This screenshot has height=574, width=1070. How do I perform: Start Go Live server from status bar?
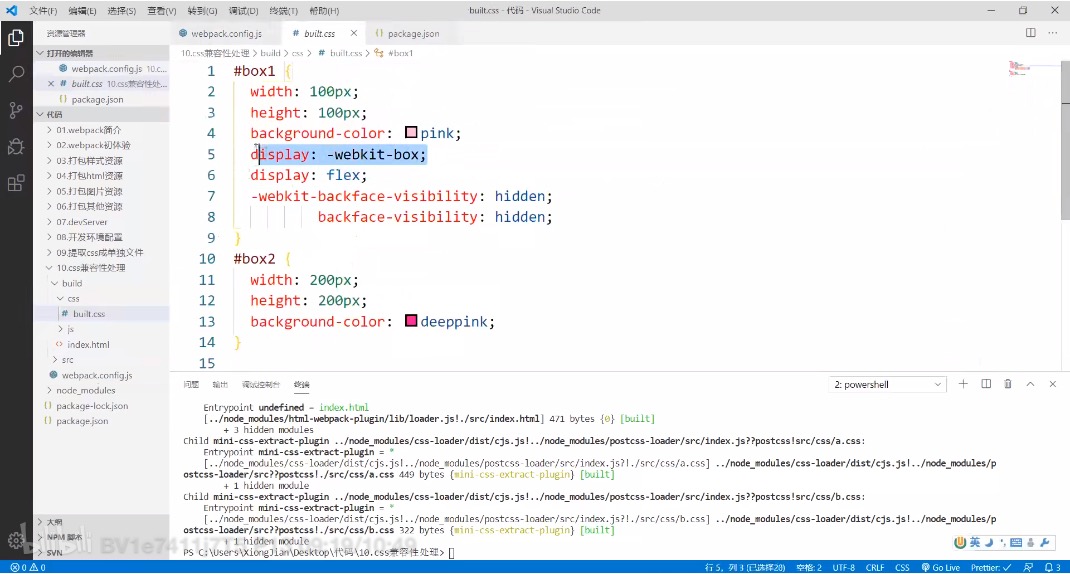940,567
